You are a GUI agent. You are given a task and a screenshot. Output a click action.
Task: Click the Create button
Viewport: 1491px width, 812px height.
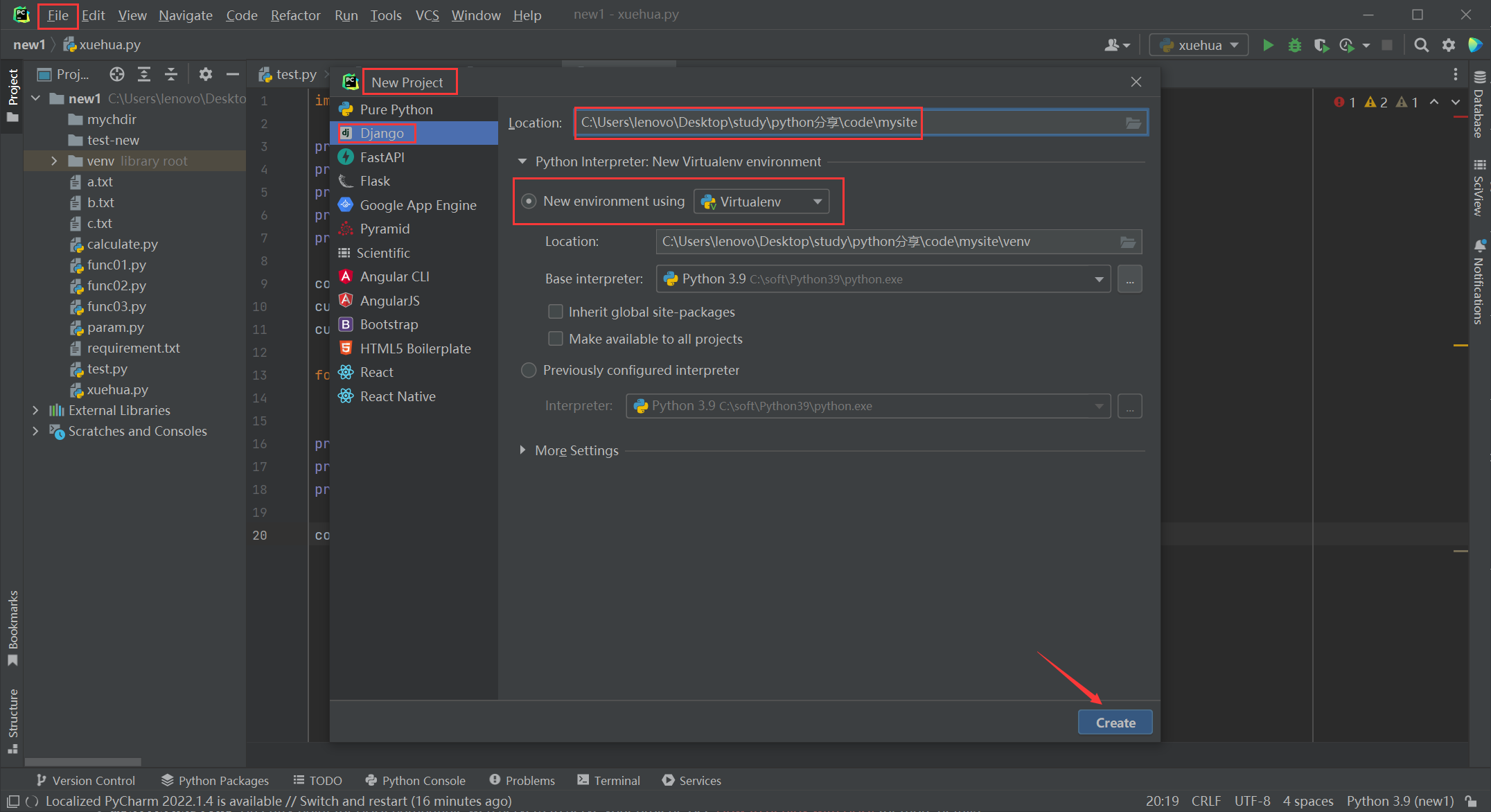[x=1115, y=723]
